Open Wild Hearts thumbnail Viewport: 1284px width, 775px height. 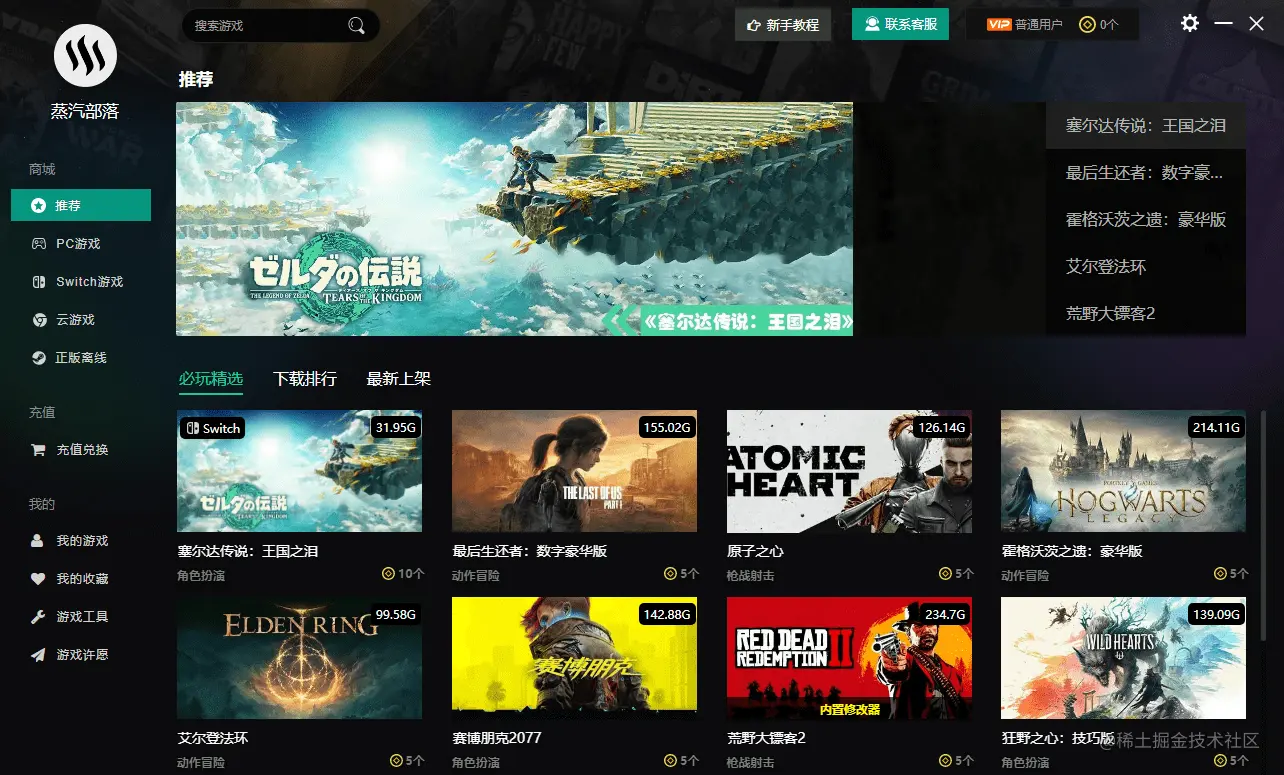tap(1123, 658)
